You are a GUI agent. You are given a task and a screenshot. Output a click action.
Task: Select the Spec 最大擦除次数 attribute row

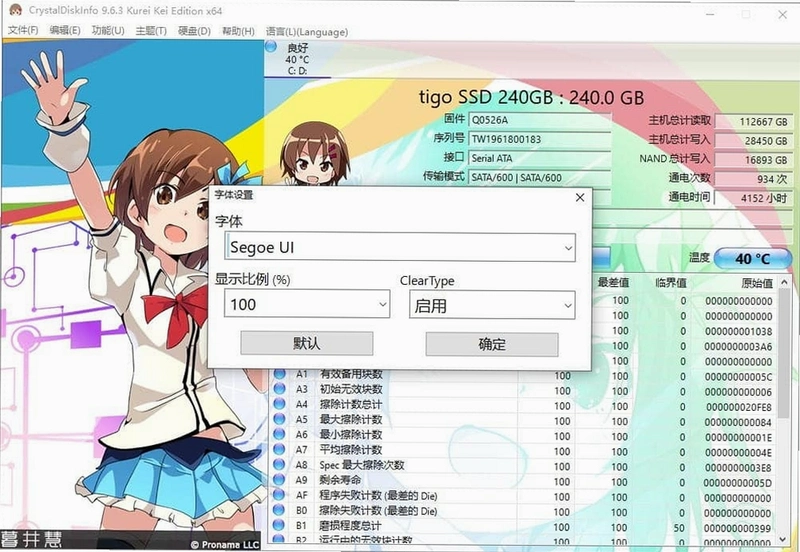[x=523, y=465]
